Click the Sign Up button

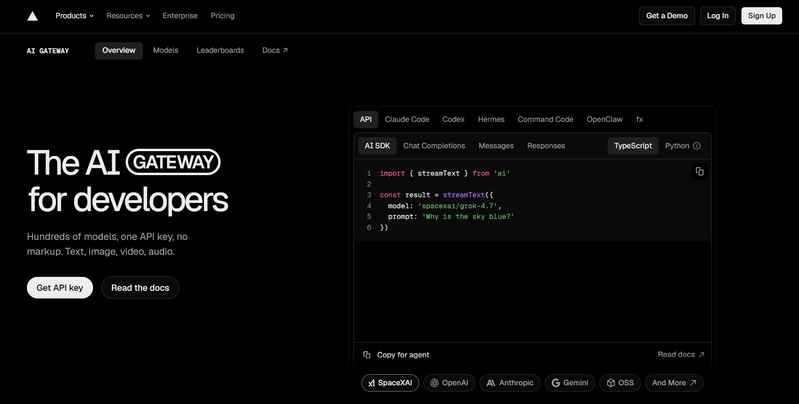pos(761,16)
